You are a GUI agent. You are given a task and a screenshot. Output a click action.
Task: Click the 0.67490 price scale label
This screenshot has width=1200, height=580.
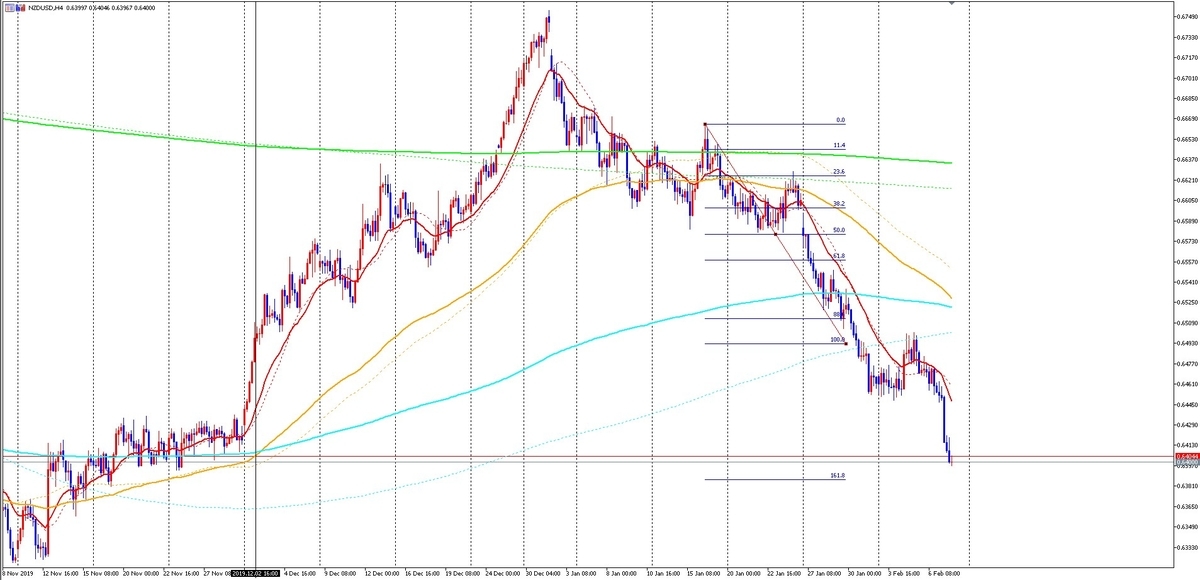pyautogui.click(x=1187, y=17)
